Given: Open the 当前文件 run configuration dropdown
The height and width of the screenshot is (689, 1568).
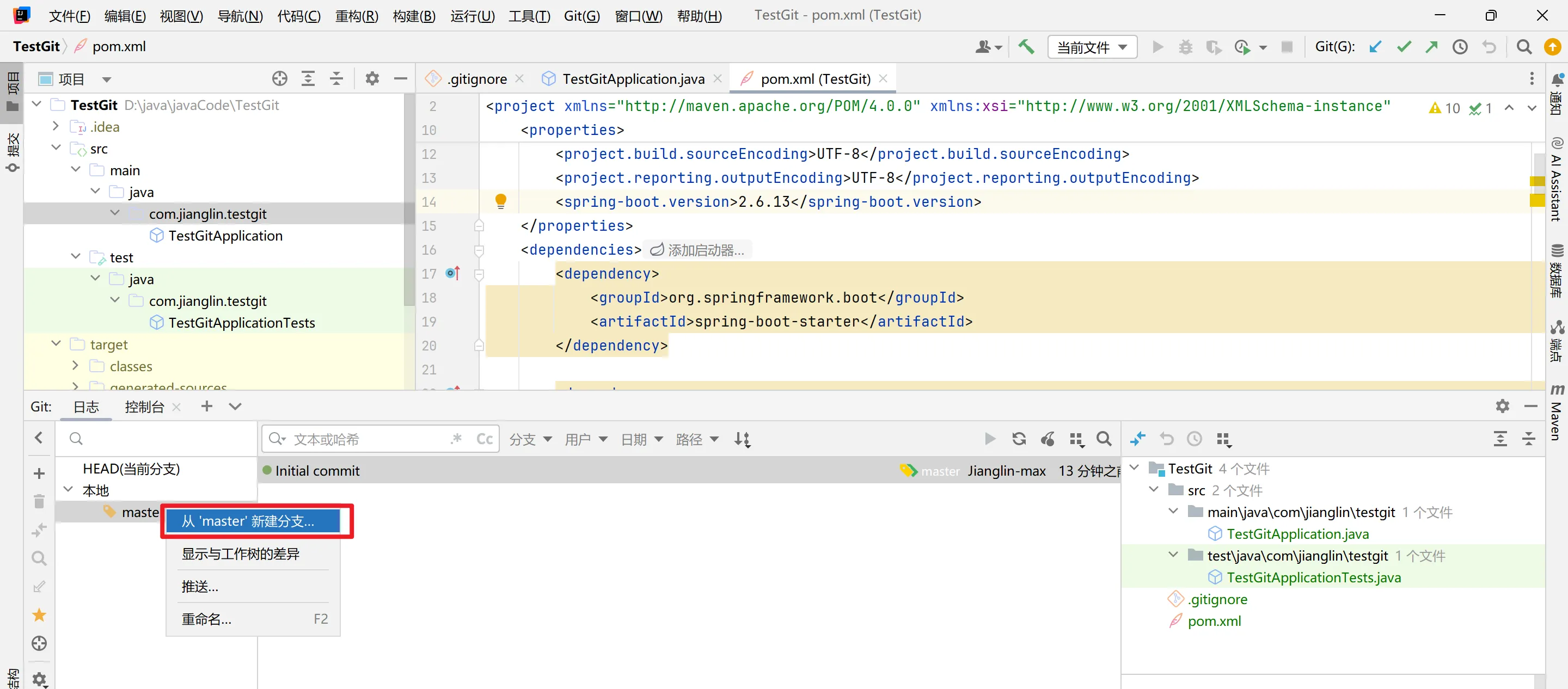Looking at the screenshot, I should click(x=1092, y=47).
